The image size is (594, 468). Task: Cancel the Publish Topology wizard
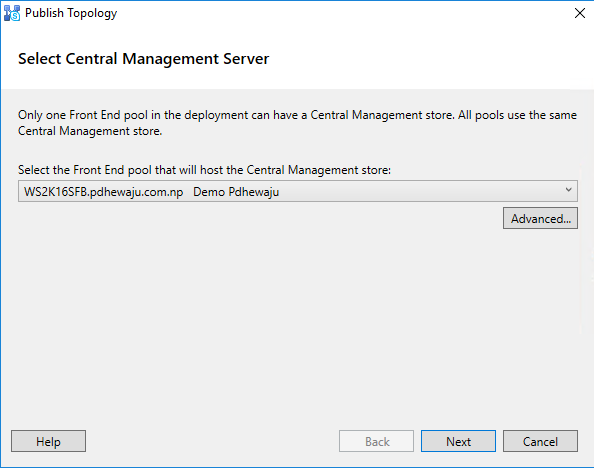pos(540,441)
